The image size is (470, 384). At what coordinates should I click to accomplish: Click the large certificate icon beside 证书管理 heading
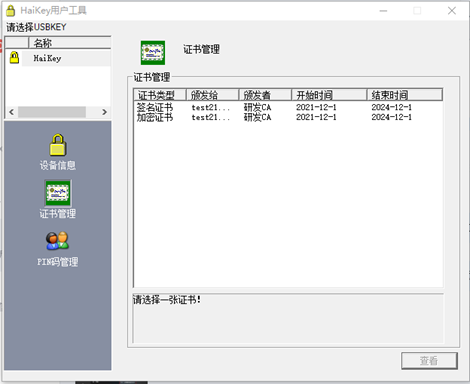tap(153, 53)
